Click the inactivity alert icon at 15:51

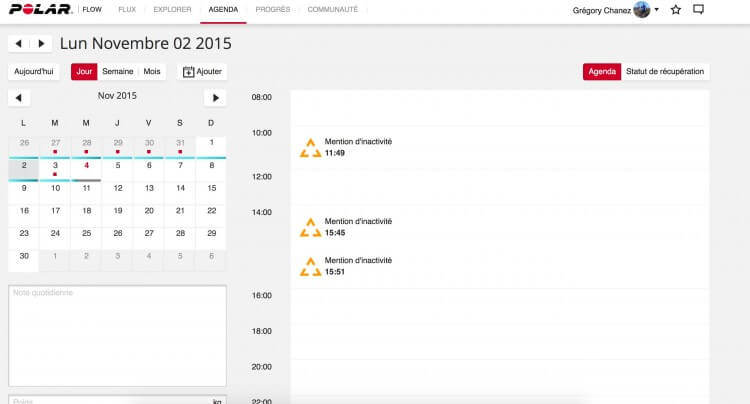tap(311, 265)
